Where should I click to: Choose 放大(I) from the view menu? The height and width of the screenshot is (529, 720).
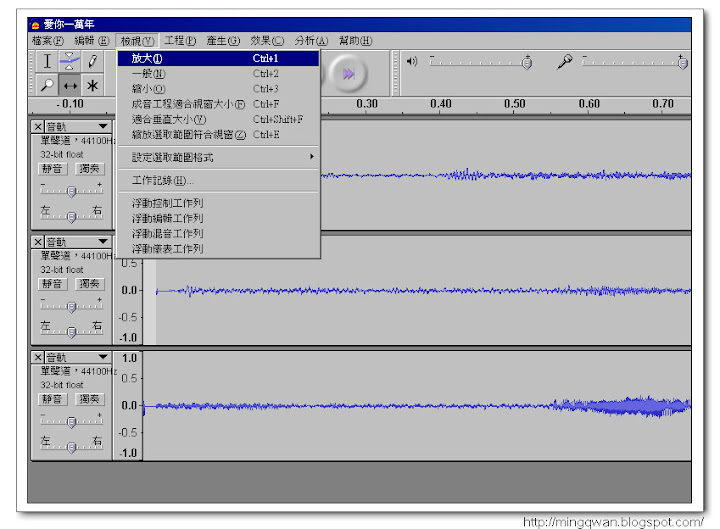point(219,58)
